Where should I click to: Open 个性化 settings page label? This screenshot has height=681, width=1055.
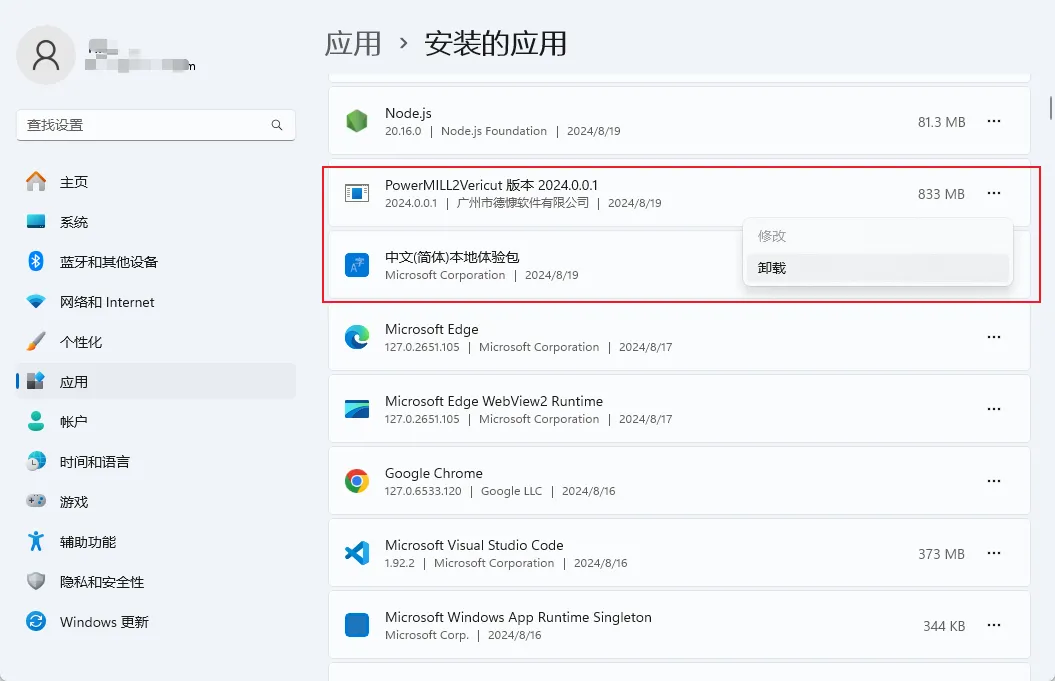[81, 342]
